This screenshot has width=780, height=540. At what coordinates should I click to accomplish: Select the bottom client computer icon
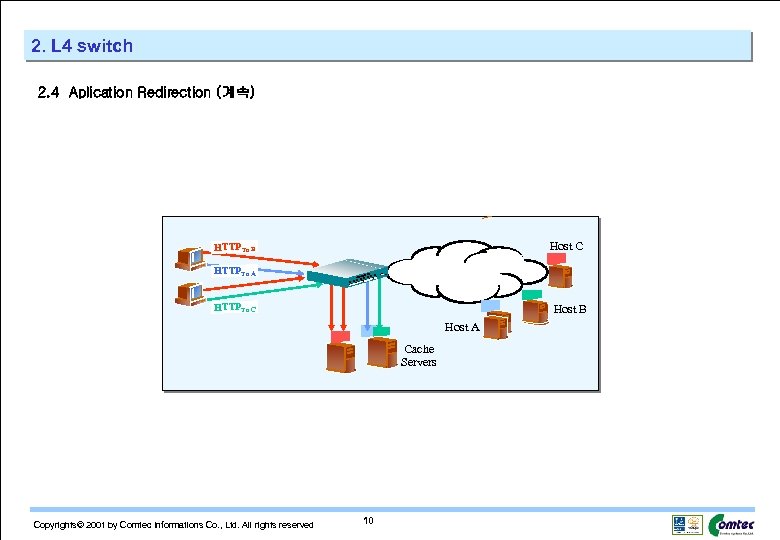[x=190, y=293]
